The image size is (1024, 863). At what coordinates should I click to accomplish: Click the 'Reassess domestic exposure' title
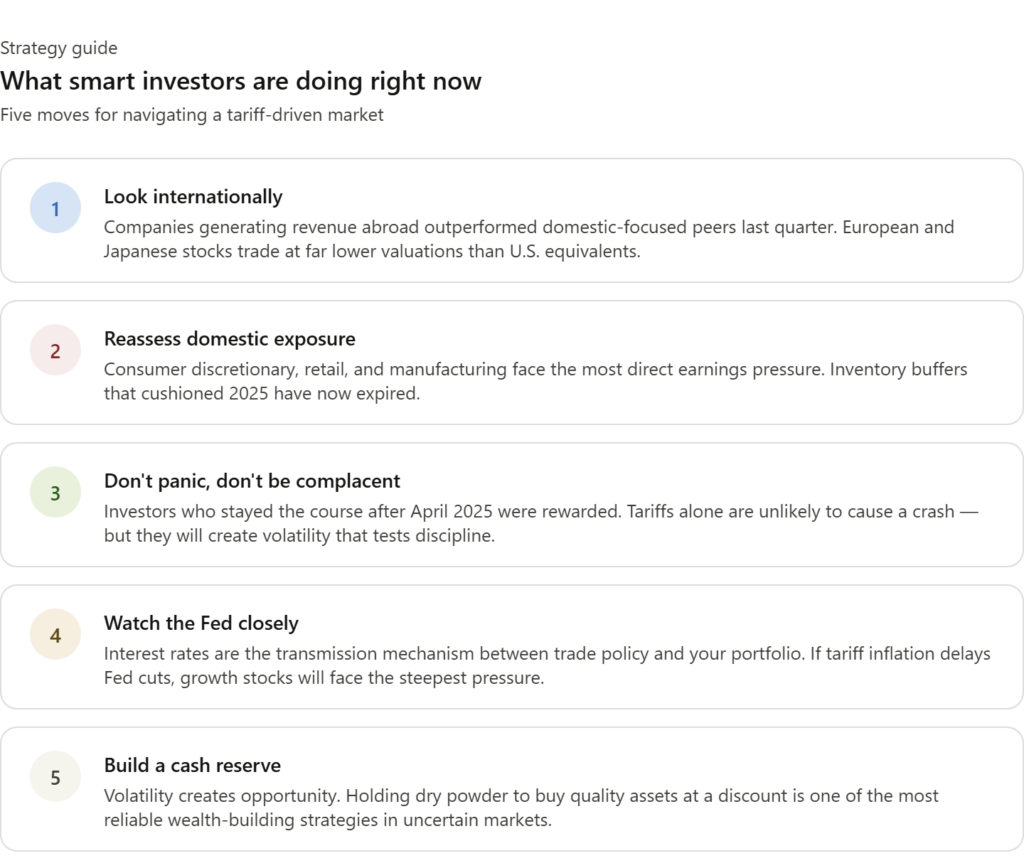pyautogui.click(x=229, y=339)
